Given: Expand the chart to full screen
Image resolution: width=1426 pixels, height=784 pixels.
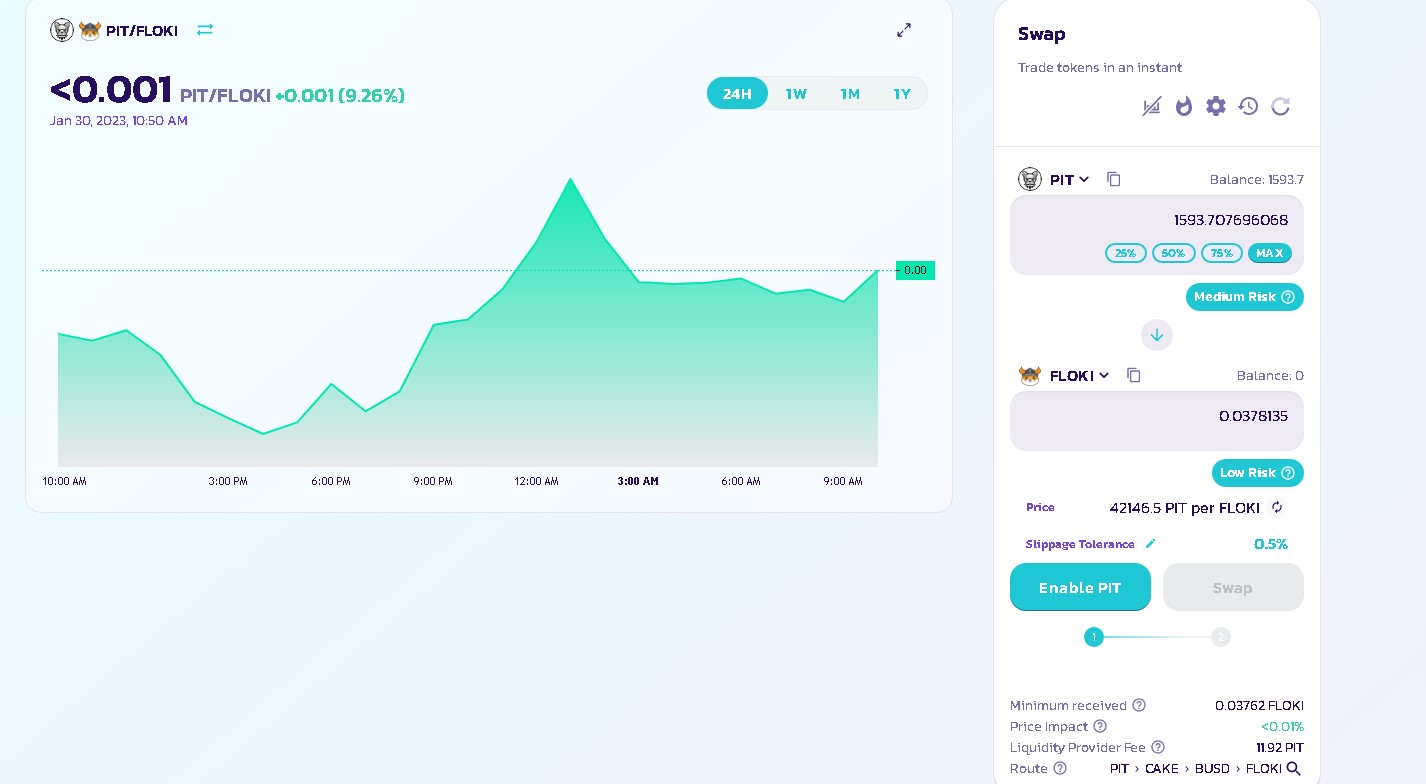Looking at the screenshot, I should click(x=904, y=30).
